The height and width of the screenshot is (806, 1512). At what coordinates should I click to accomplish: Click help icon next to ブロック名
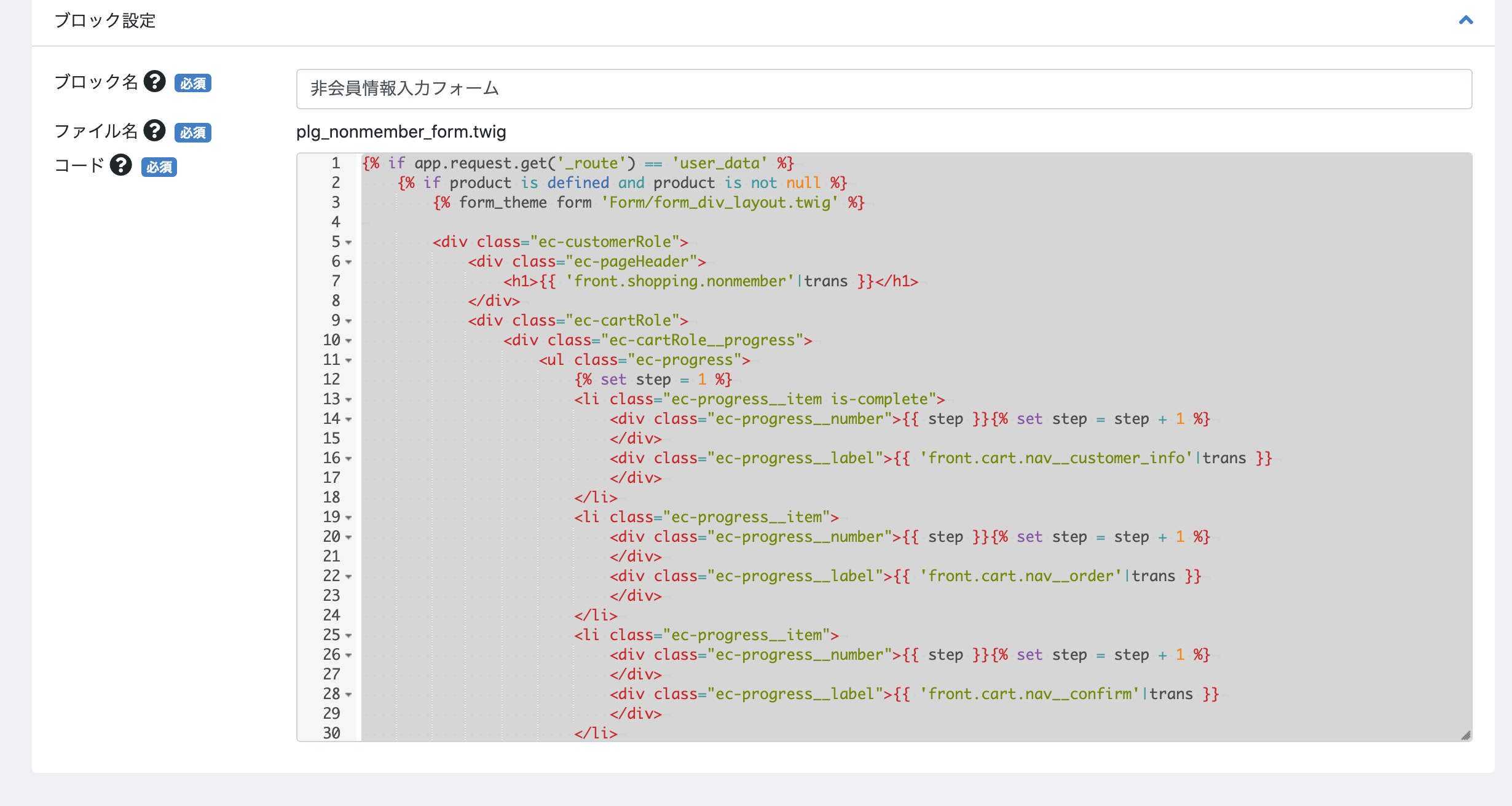(155, 82)
